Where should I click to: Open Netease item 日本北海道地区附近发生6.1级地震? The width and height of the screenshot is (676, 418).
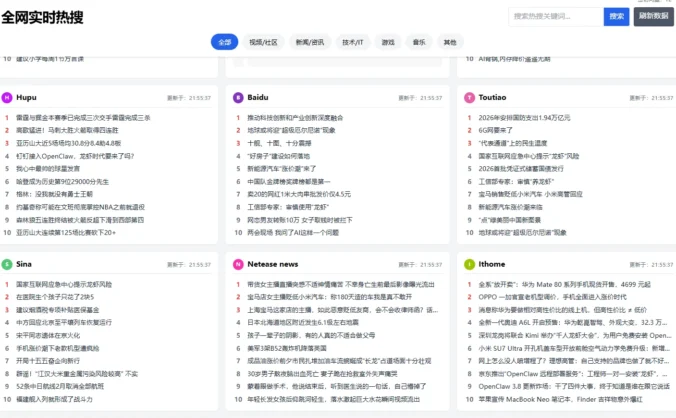point(303,322)
